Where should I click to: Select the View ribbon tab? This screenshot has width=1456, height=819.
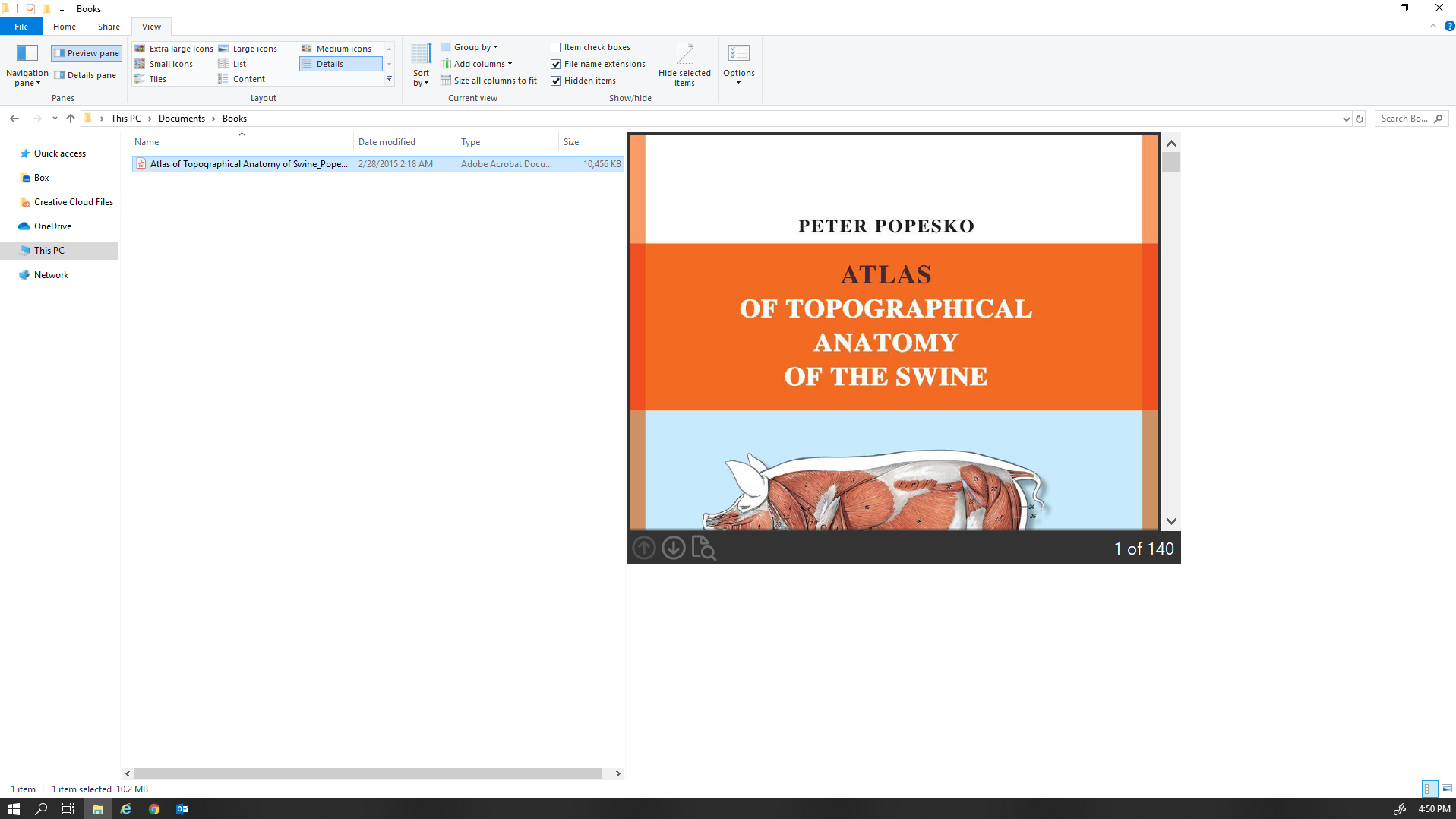151,27
